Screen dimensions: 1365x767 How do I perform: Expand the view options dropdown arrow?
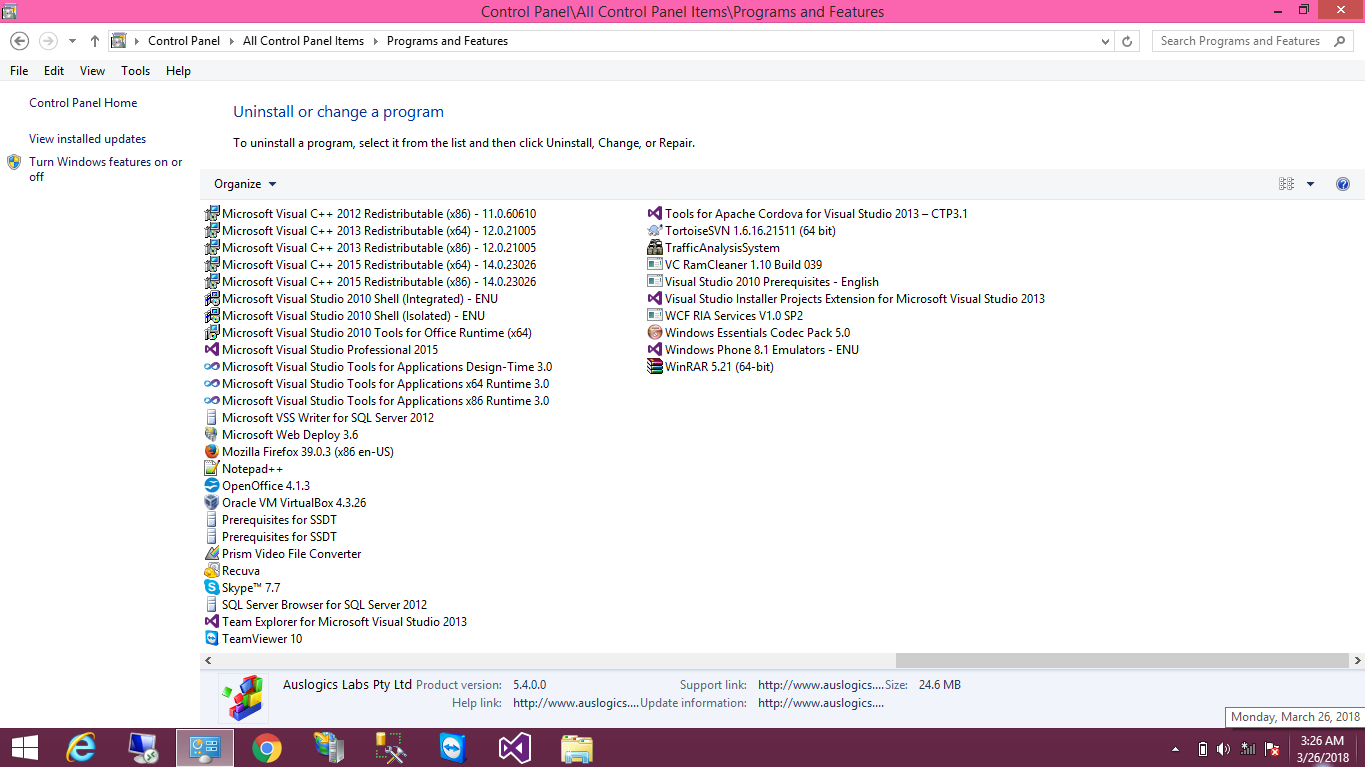coord(1310,184)
